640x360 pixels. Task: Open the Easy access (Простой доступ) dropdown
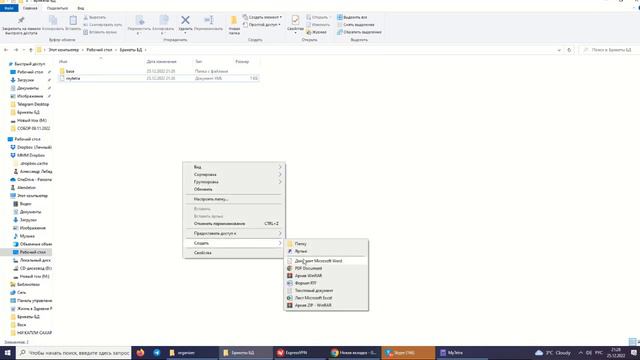point(262,24)
